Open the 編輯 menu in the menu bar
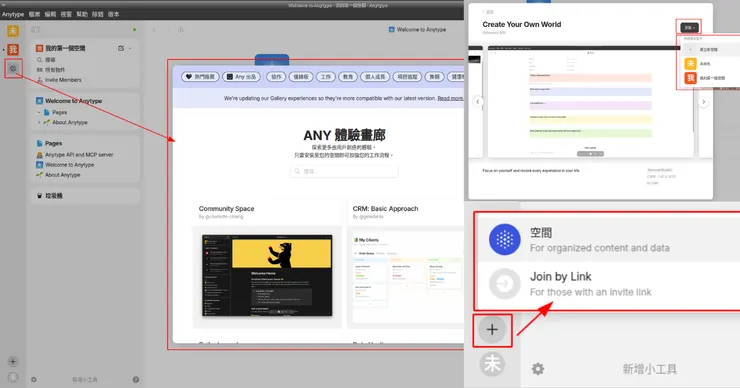 point(50,14)
